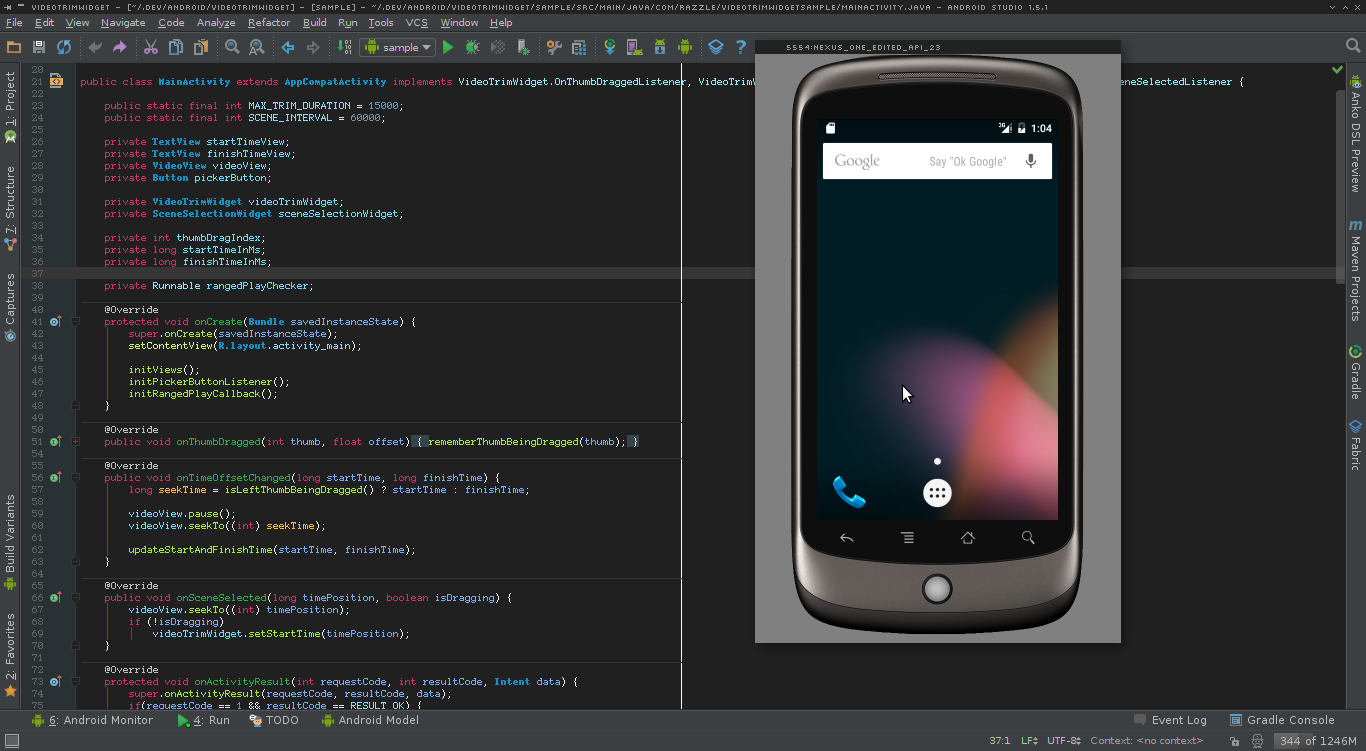Attach debugger to Android process icon
Screen dimensions: 1366x751
(523, 47)
